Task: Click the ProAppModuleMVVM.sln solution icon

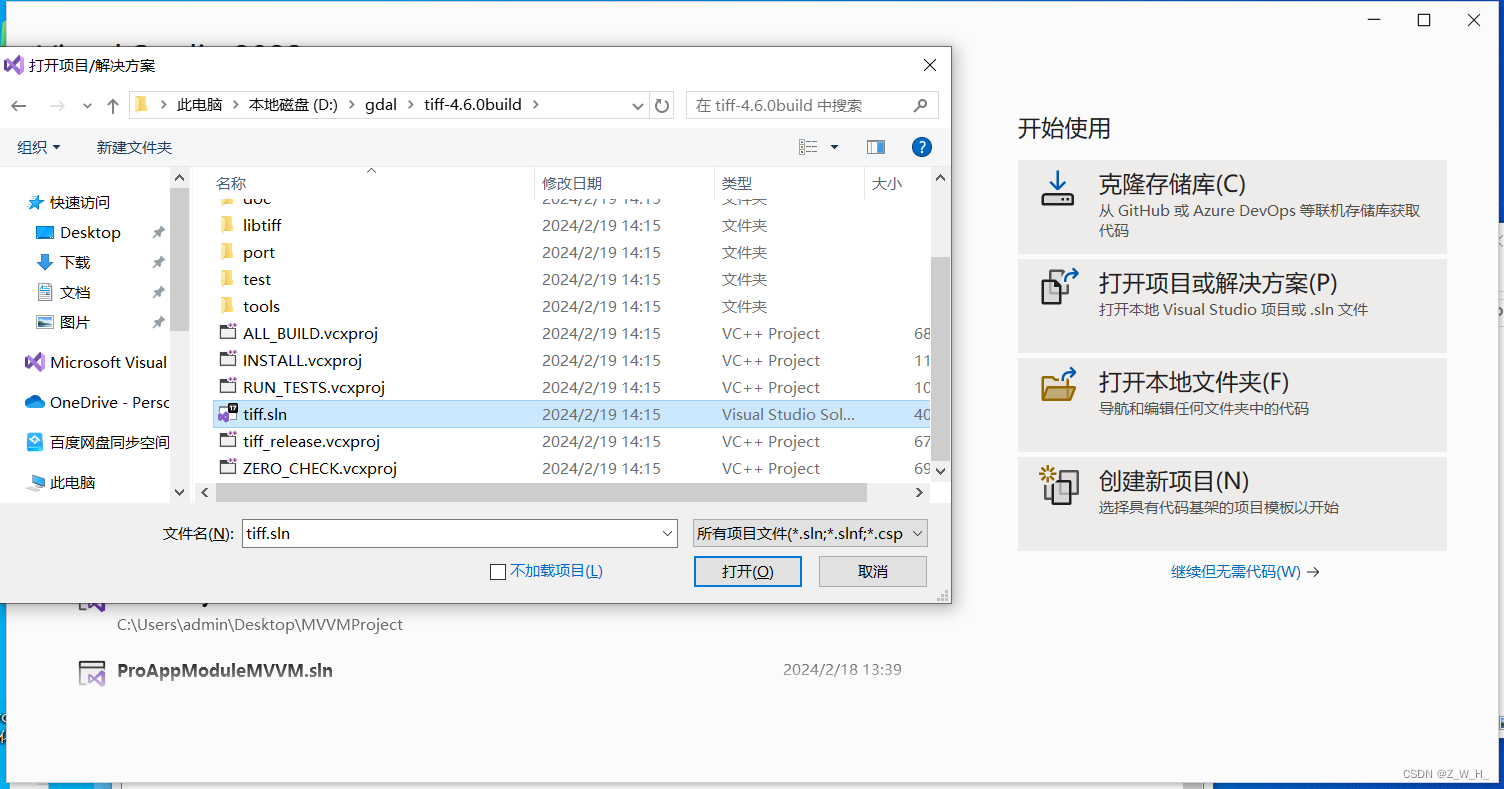Action: pyautogui.click(x=92, y=673)
